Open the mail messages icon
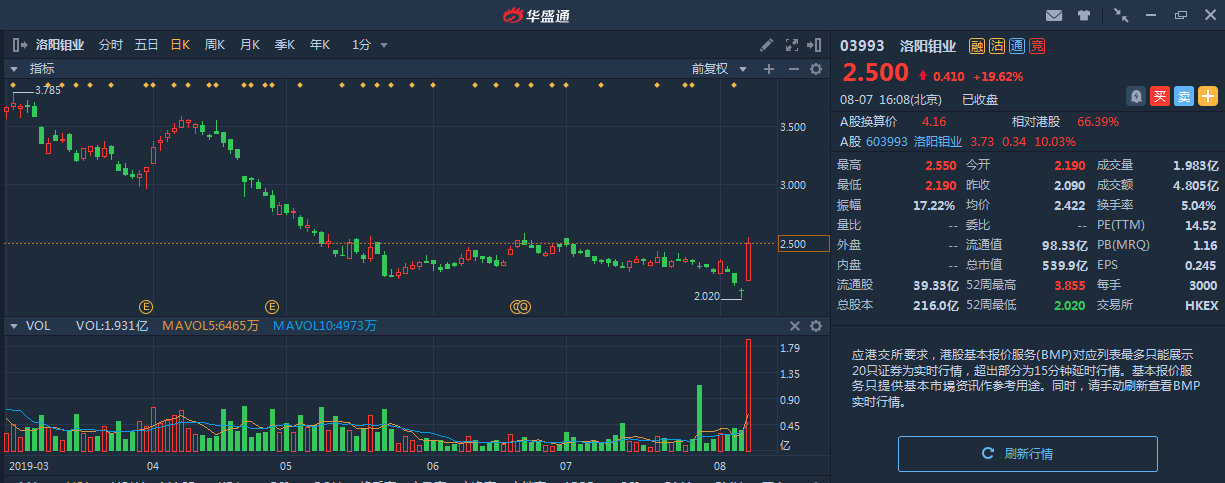Screen dimensions: 1225x483 click(x=1053, y=15)
